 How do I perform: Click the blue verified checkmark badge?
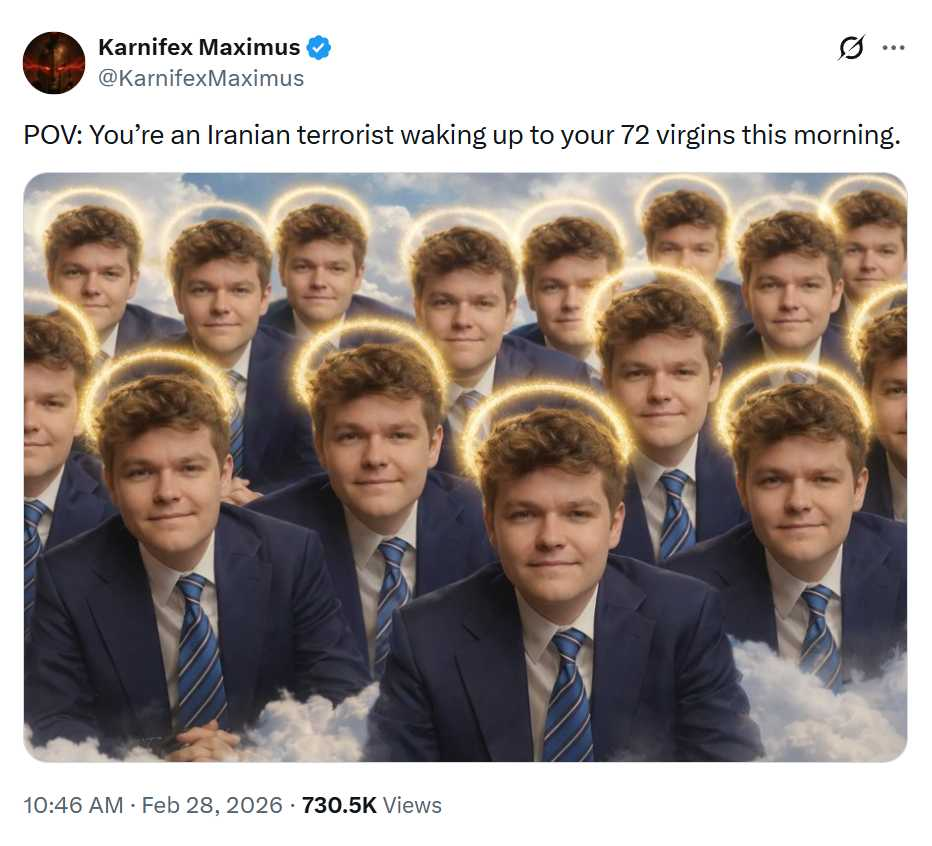click(319, 48)
